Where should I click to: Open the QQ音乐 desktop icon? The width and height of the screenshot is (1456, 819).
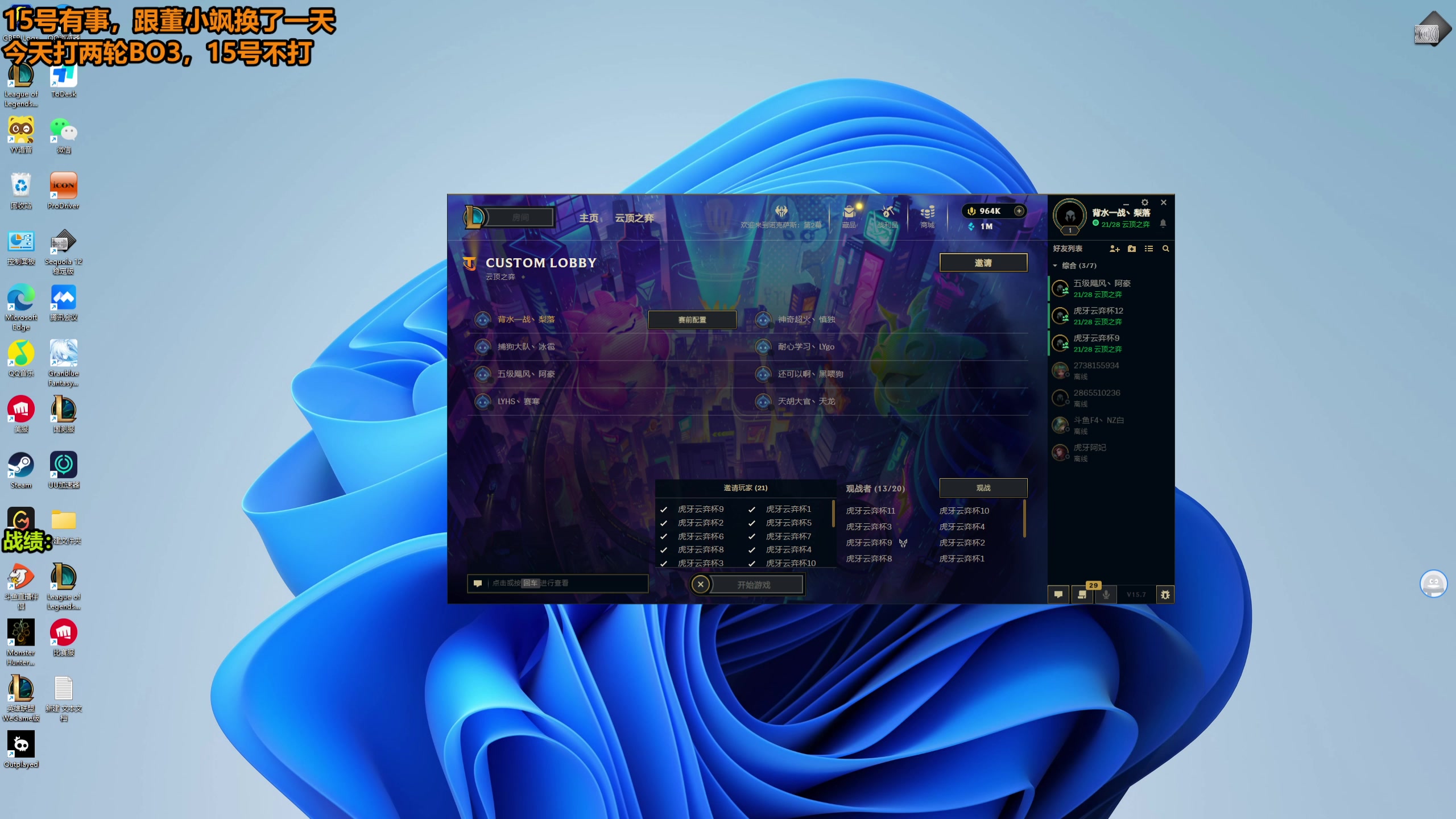[x=21, y=359]
